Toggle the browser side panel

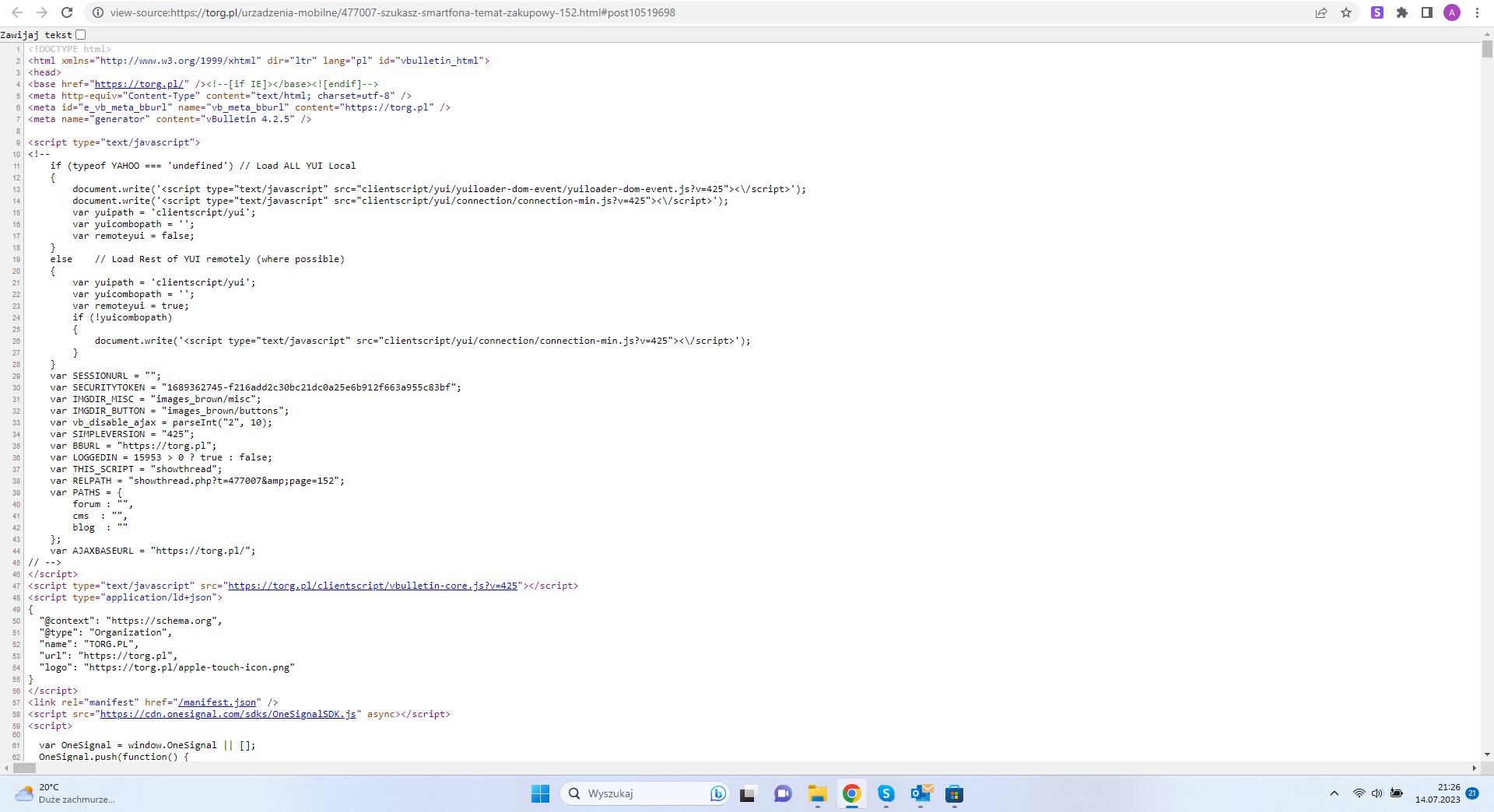click(x=1427, y=12)
